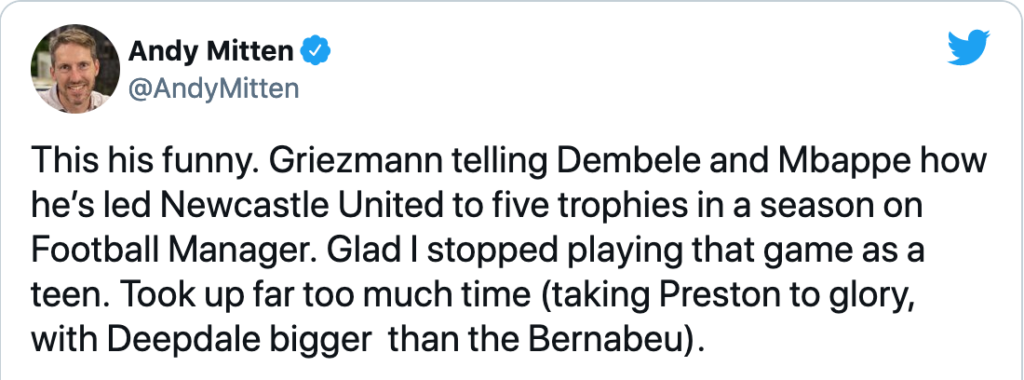Click the word teen starting the fourth line

pos(68,296)
